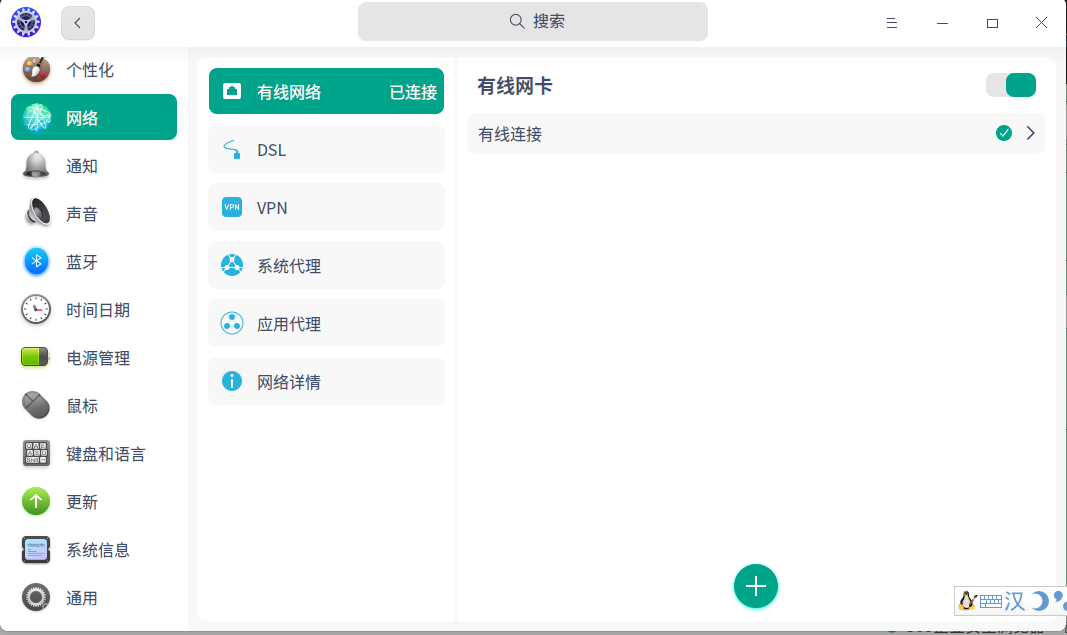Open the 个性化 personalization settings
Screen dimensions: 1067x635
94,69
